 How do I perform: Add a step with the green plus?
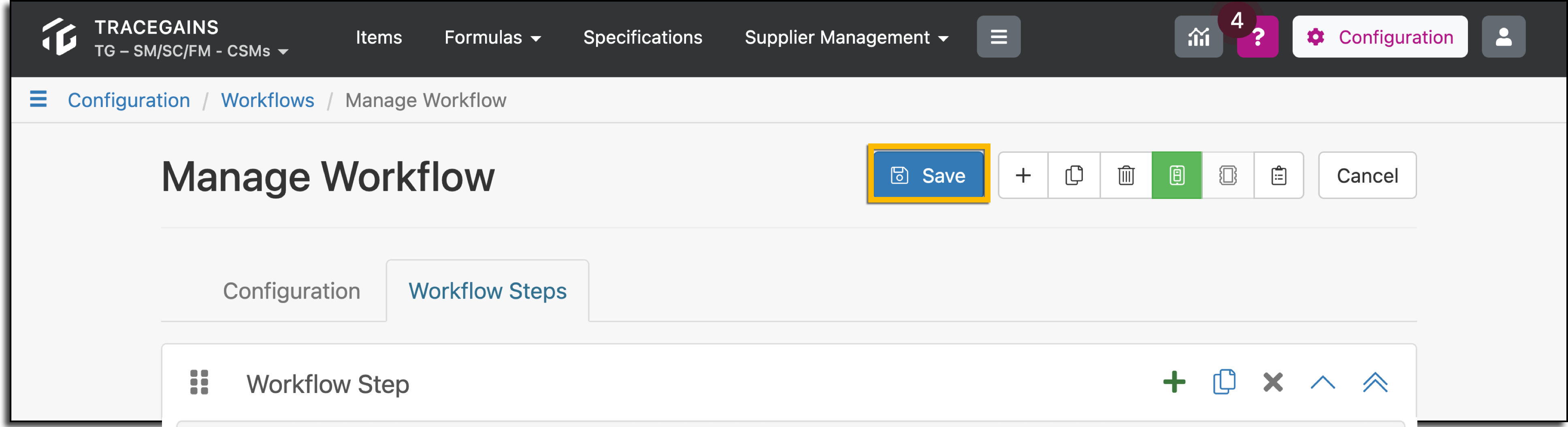click(1174, 382)
